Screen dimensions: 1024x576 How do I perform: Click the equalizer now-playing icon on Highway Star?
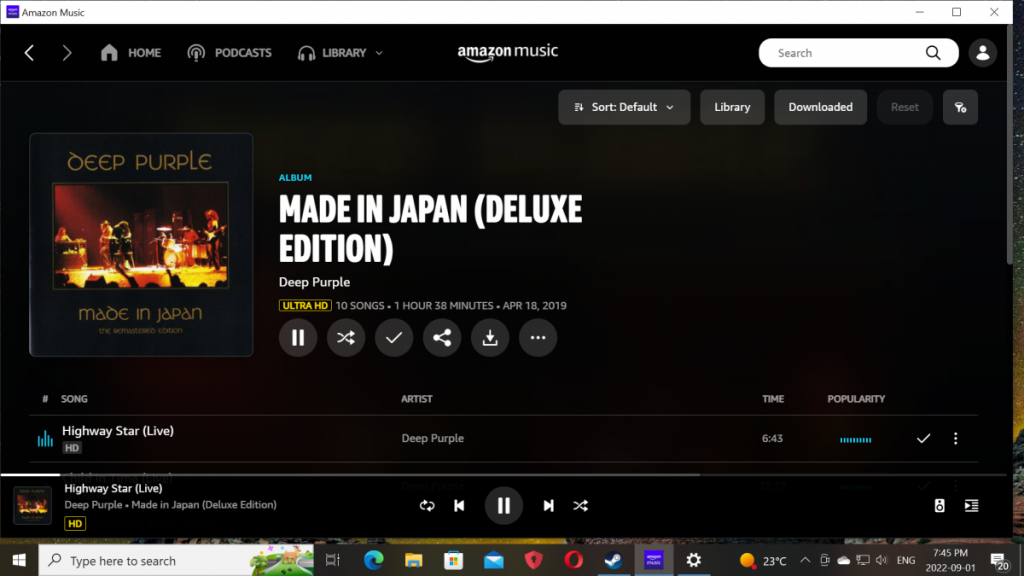[45, 438]
